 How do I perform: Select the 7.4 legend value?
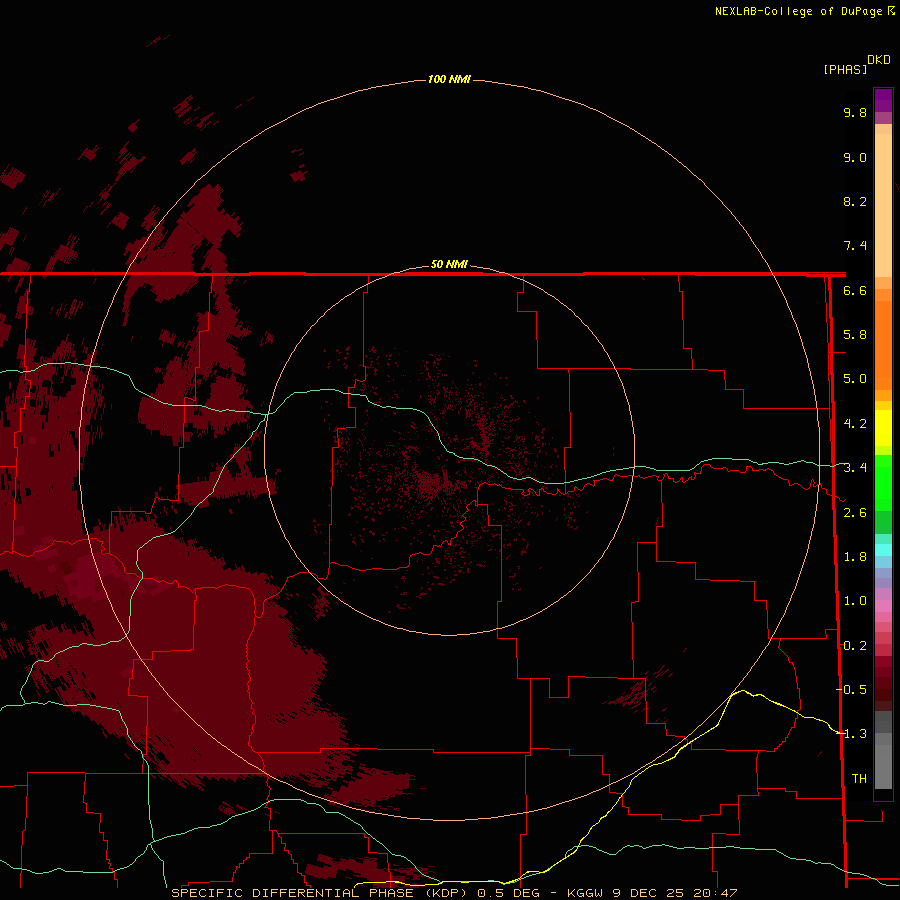pyautogui.click(x=855, y=246)
